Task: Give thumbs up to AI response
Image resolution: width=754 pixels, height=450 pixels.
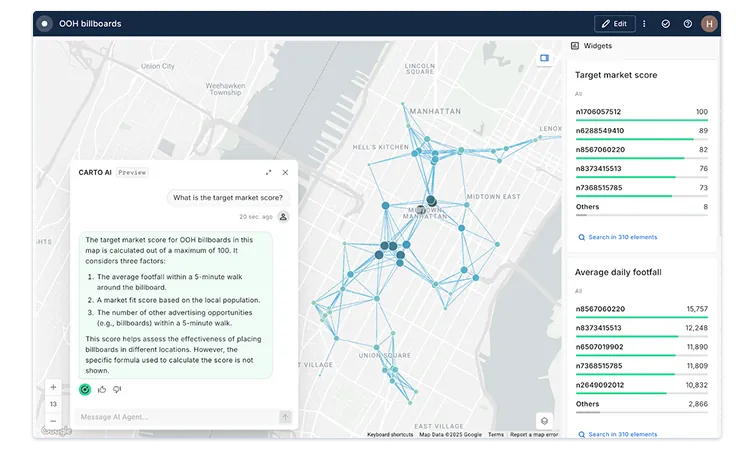Action: click(102, 389)
